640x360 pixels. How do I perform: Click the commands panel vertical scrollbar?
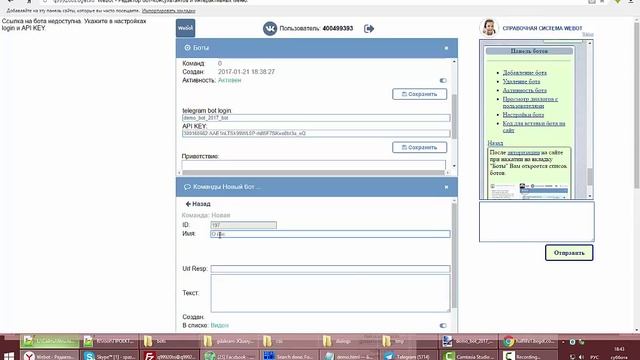454,256
